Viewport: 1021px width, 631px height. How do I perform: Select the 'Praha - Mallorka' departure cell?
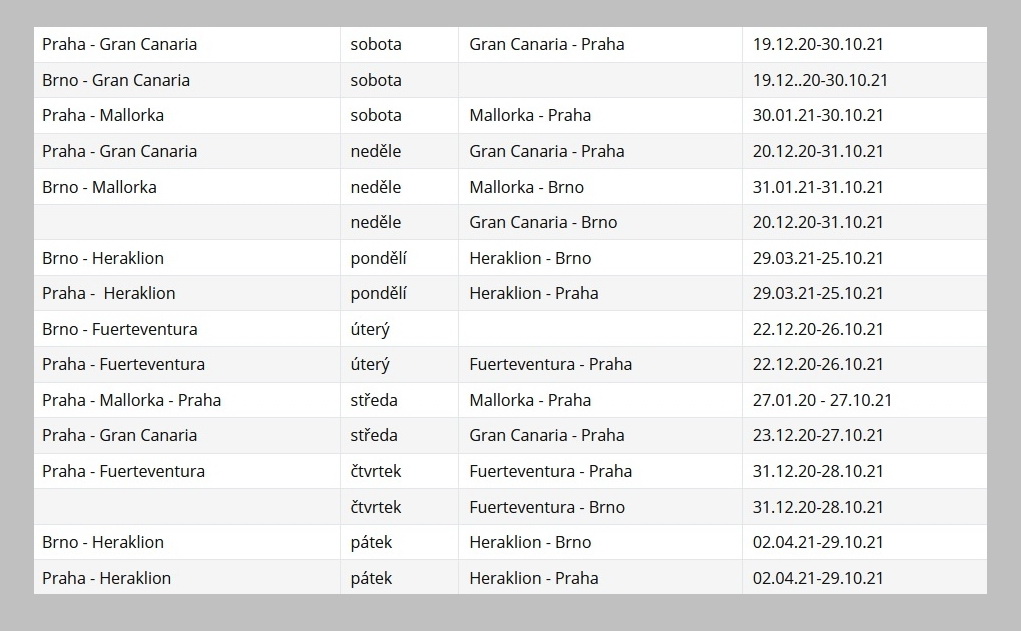pyautogui.click(x=187, y=115)
